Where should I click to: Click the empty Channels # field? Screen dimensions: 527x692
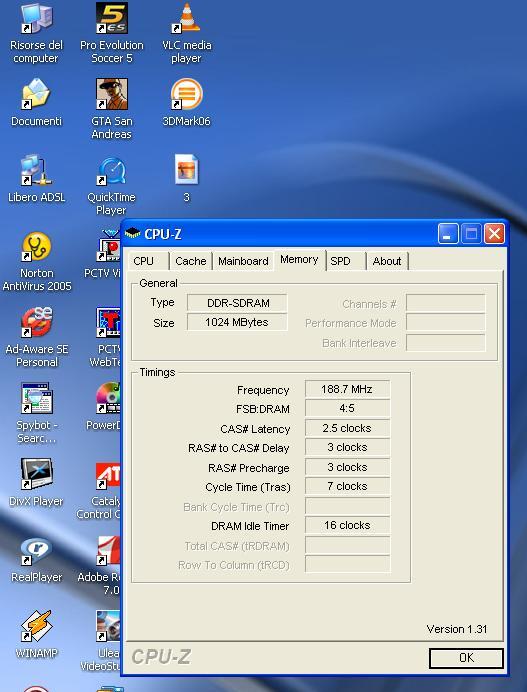(x=446, y=304)
